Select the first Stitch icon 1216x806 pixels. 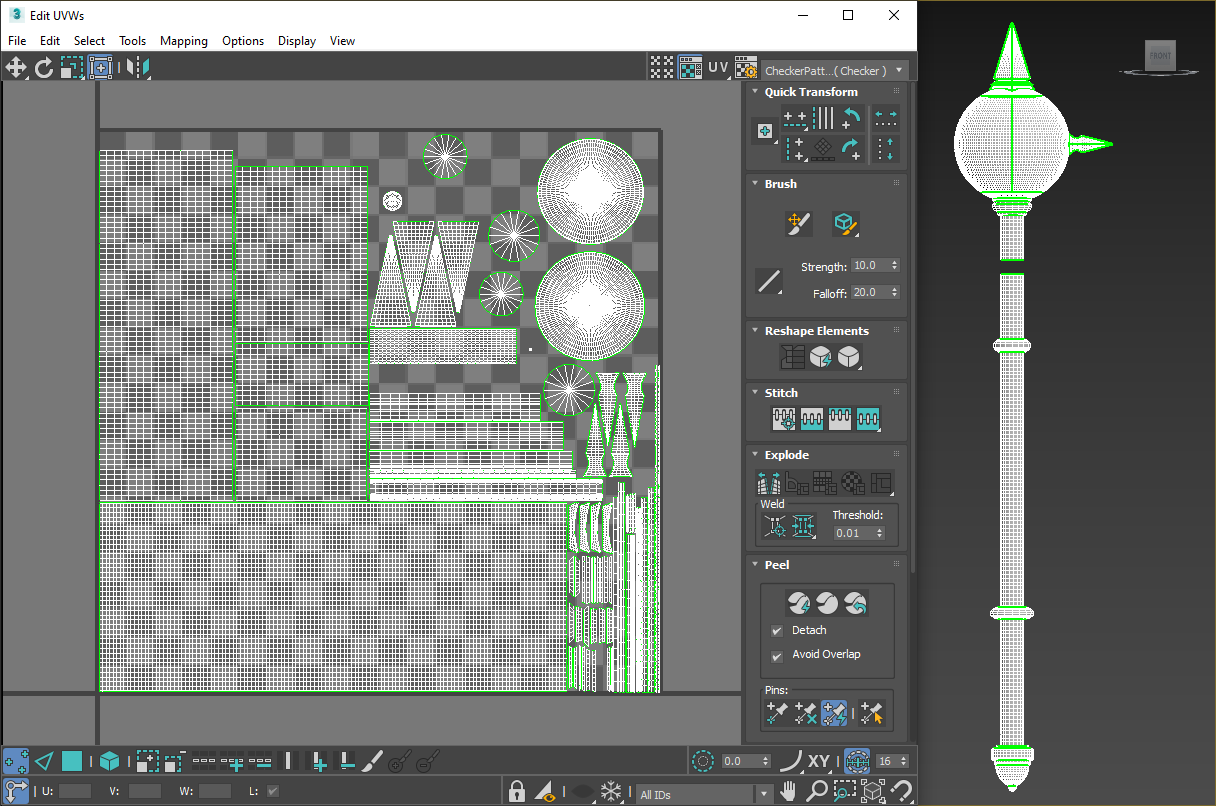pos(784,418)
